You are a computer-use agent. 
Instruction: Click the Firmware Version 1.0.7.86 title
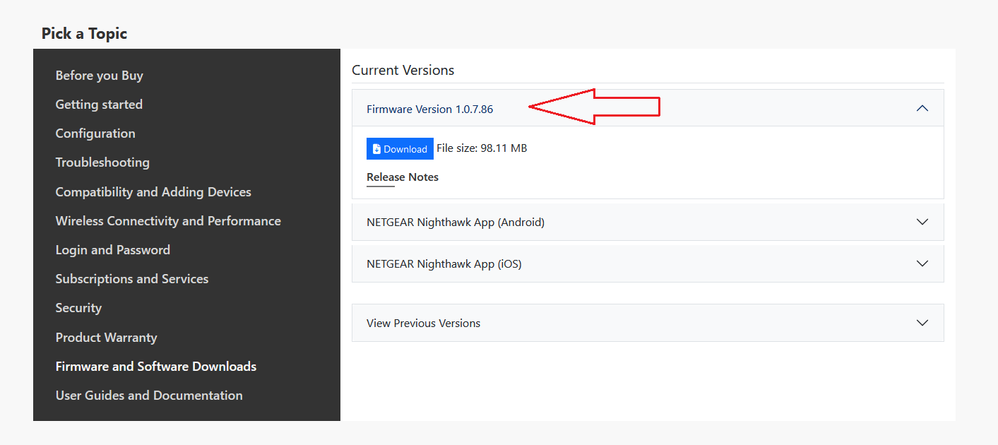(430, 109)
